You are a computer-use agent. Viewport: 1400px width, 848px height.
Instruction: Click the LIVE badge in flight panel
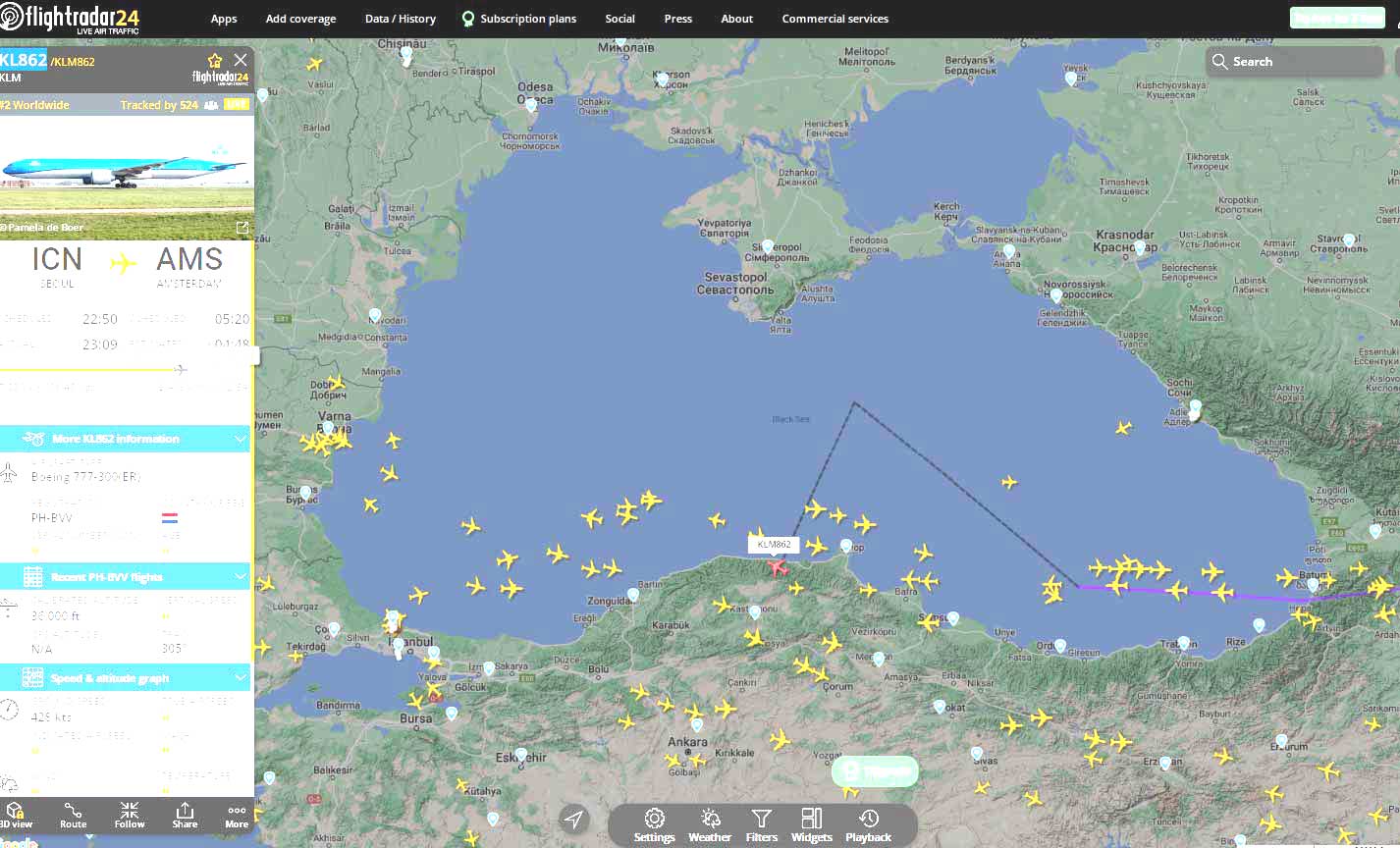[x=236, y=104]
